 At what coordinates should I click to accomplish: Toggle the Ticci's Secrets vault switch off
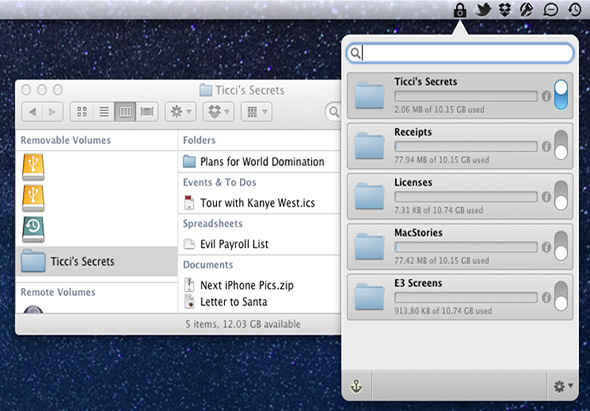coord(561,95)
